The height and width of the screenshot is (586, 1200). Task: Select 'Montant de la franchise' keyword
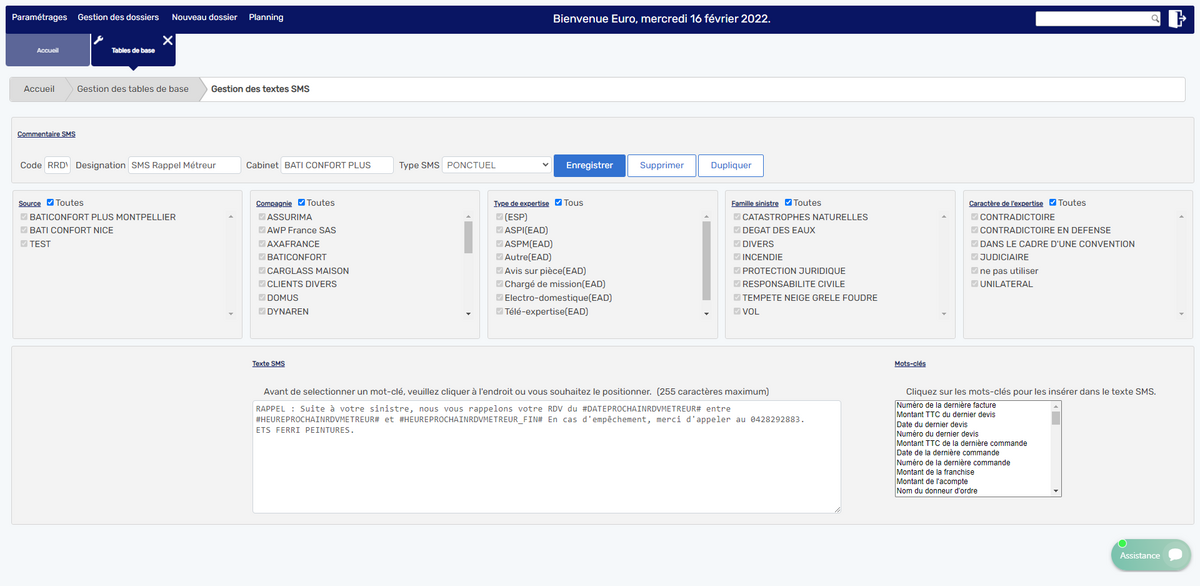pyautogui.click(x=935, y=472)
